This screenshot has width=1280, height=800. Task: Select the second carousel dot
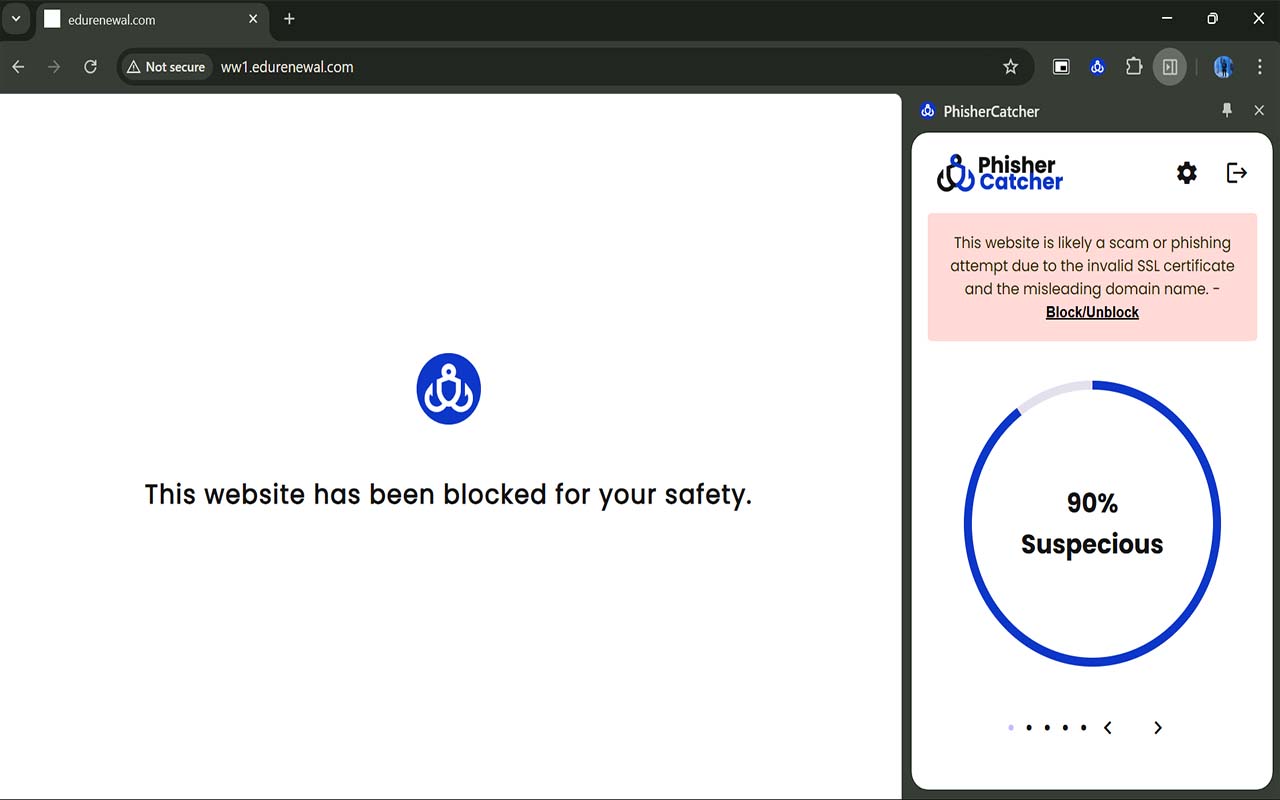1029,728
